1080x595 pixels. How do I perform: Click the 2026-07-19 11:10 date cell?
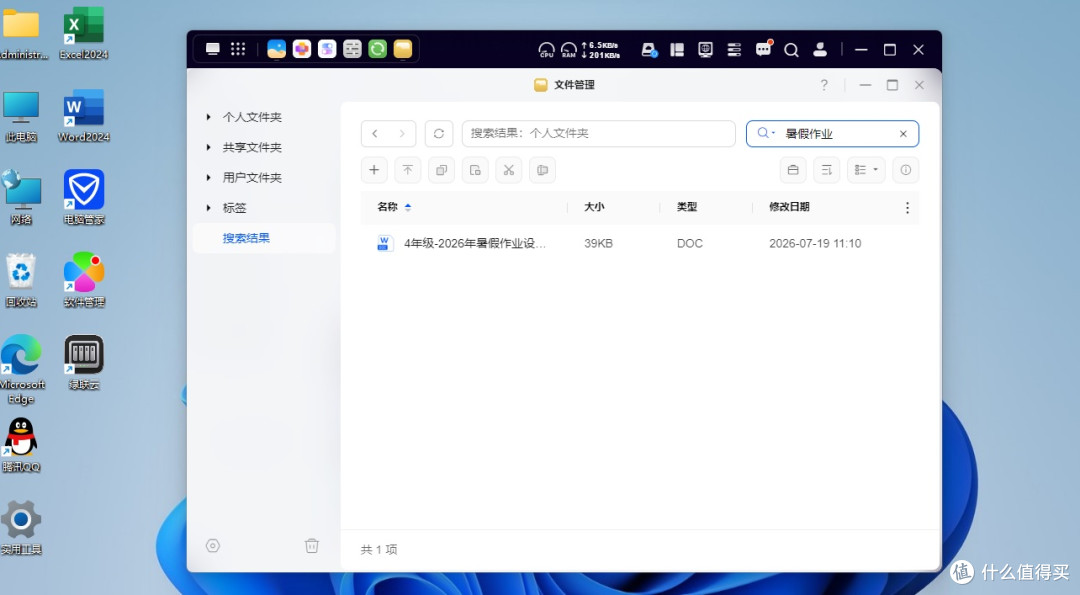point(815,243)
